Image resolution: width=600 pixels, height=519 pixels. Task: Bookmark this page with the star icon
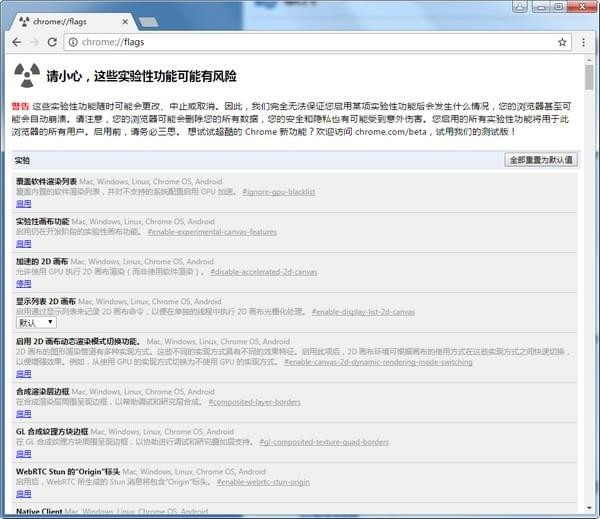click(x=562, y=42)
